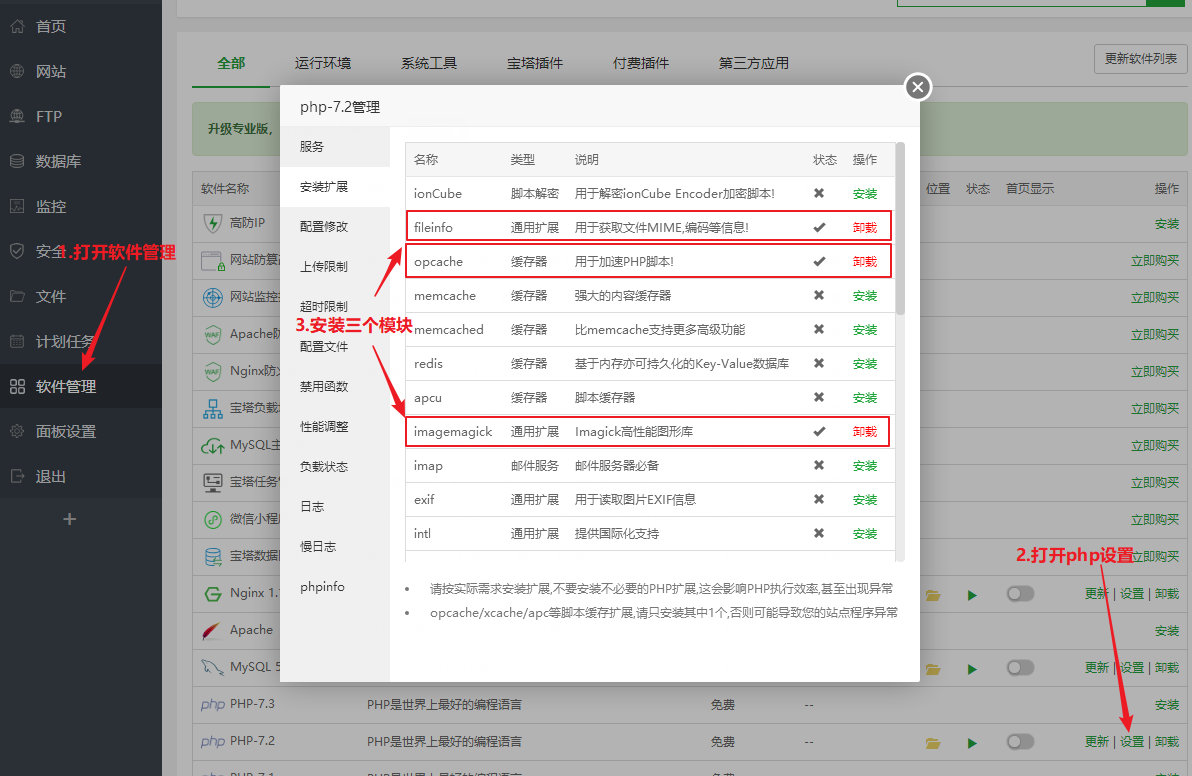Open phpinfo in php dialog menu
1192x776 pixels.
334,587
